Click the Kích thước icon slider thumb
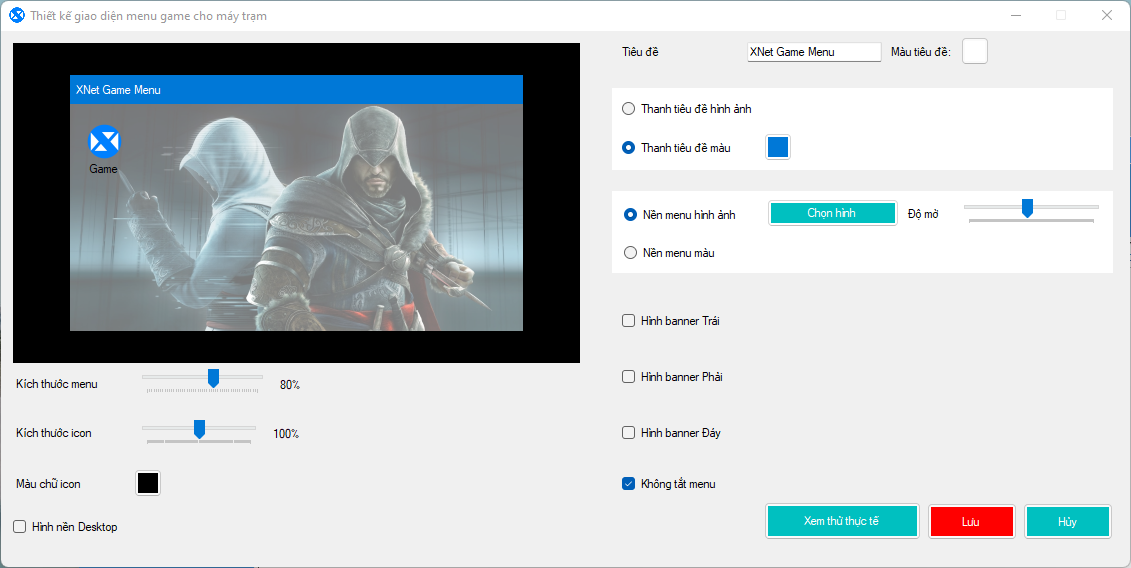1131x568 pixels. click(x=199, y=429)
